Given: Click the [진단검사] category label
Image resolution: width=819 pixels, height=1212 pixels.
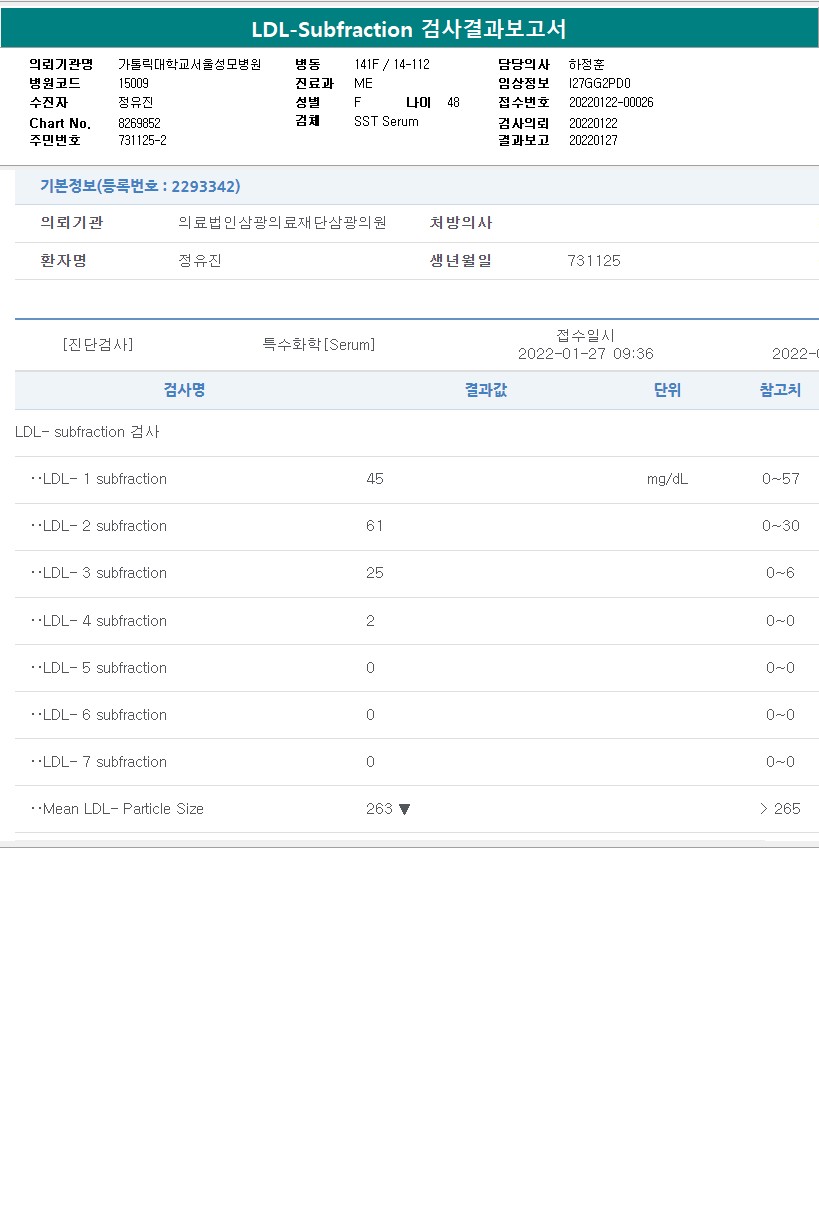Looking at the screenshot, I should pyautogui.click(x=97, y=345).
